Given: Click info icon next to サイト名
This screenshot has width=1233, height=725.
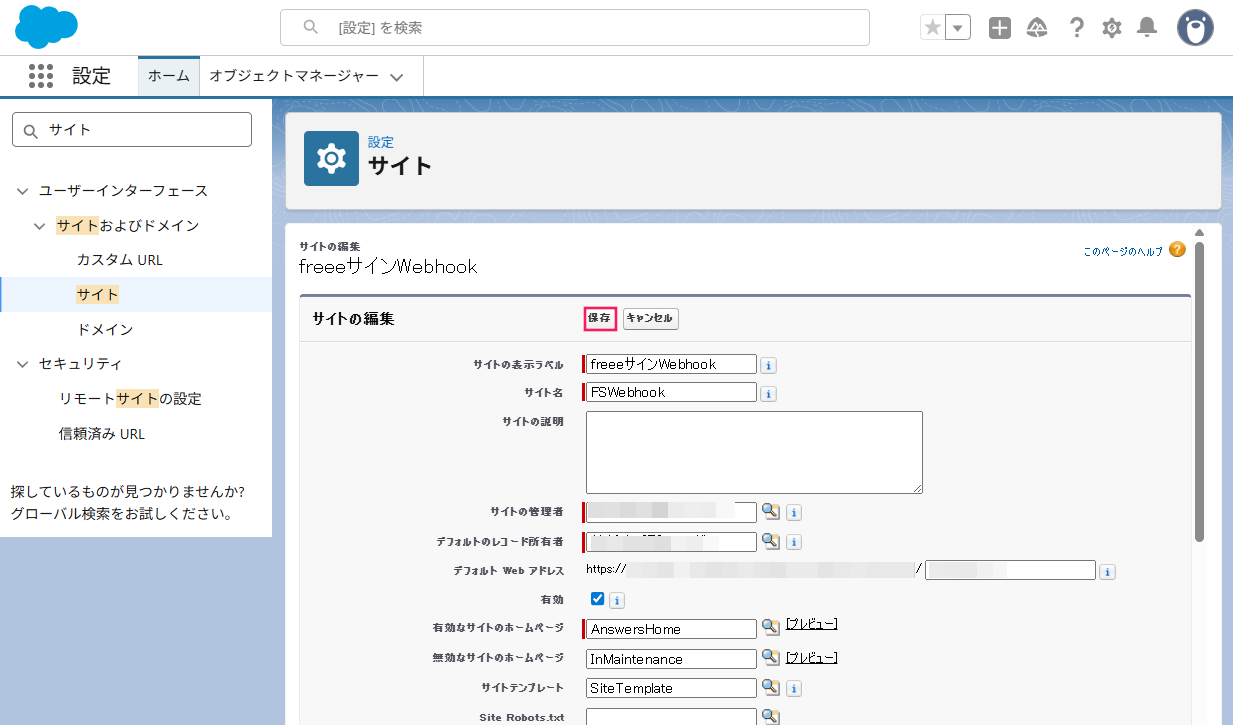Looking at the screenshot, I should coord(768,394).
